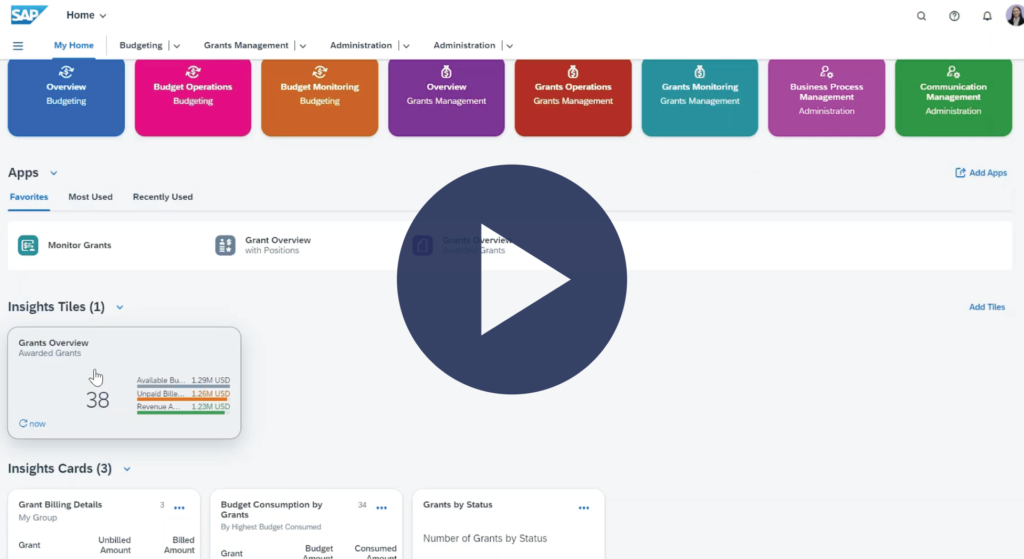Open the Grants Operations tile
Viewport: 1024px width, 559px height.
coord(573,95)
